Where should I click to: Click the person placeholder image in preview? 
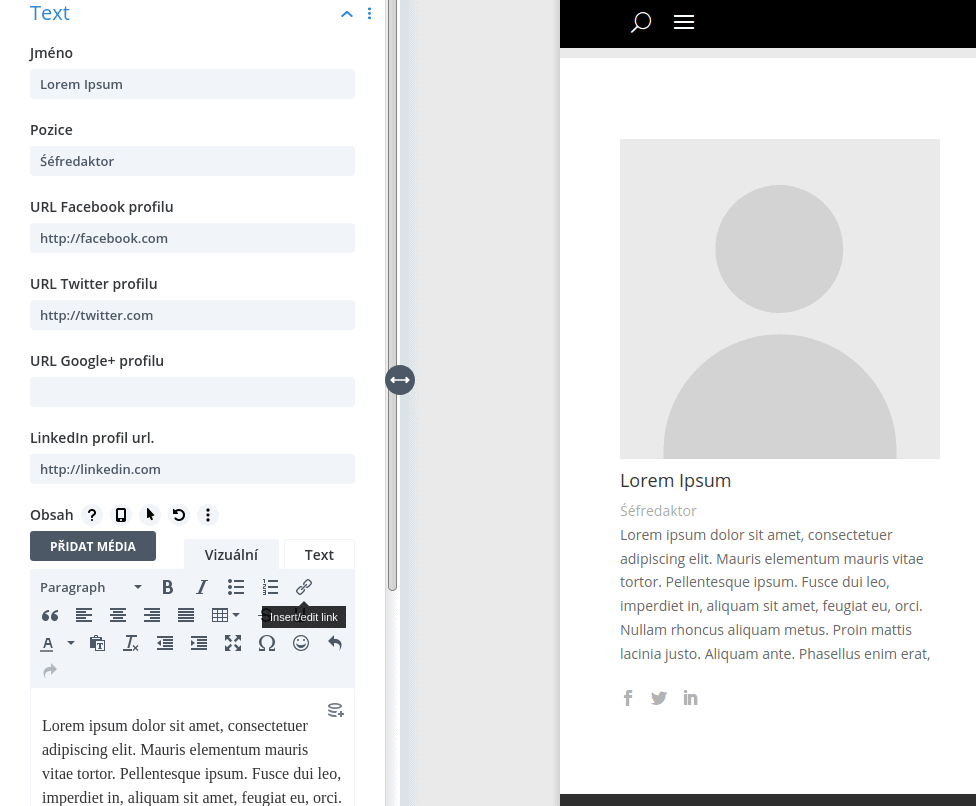pos(779,299)
